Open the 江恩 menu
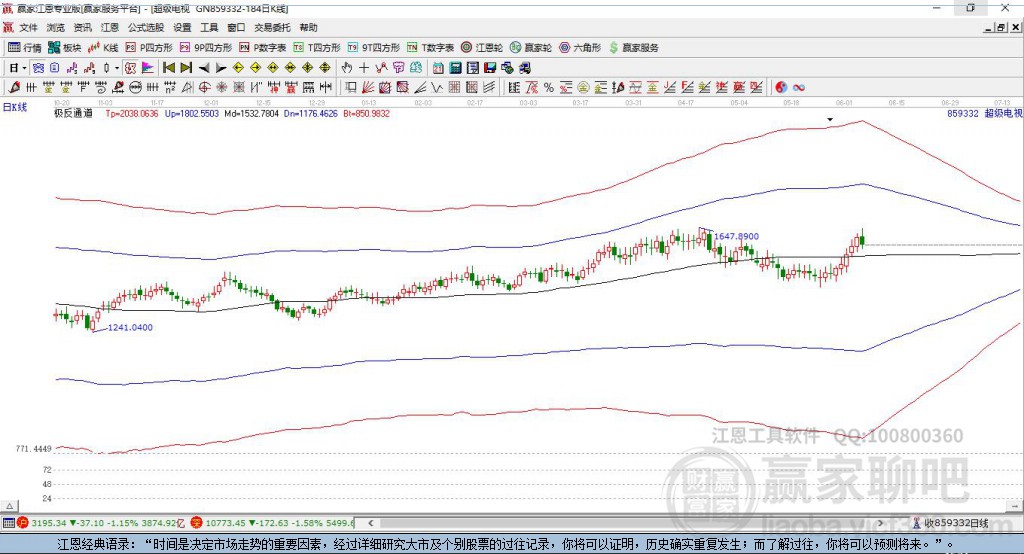Viewport: 1024px width, 554px height. [x=110, y=27]
